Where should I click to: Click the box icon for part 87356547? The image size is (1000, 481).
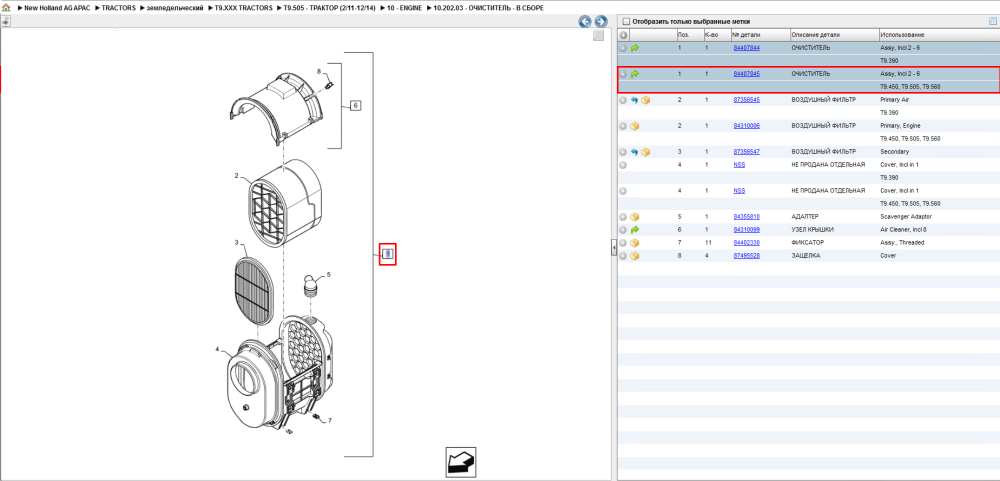645,152
